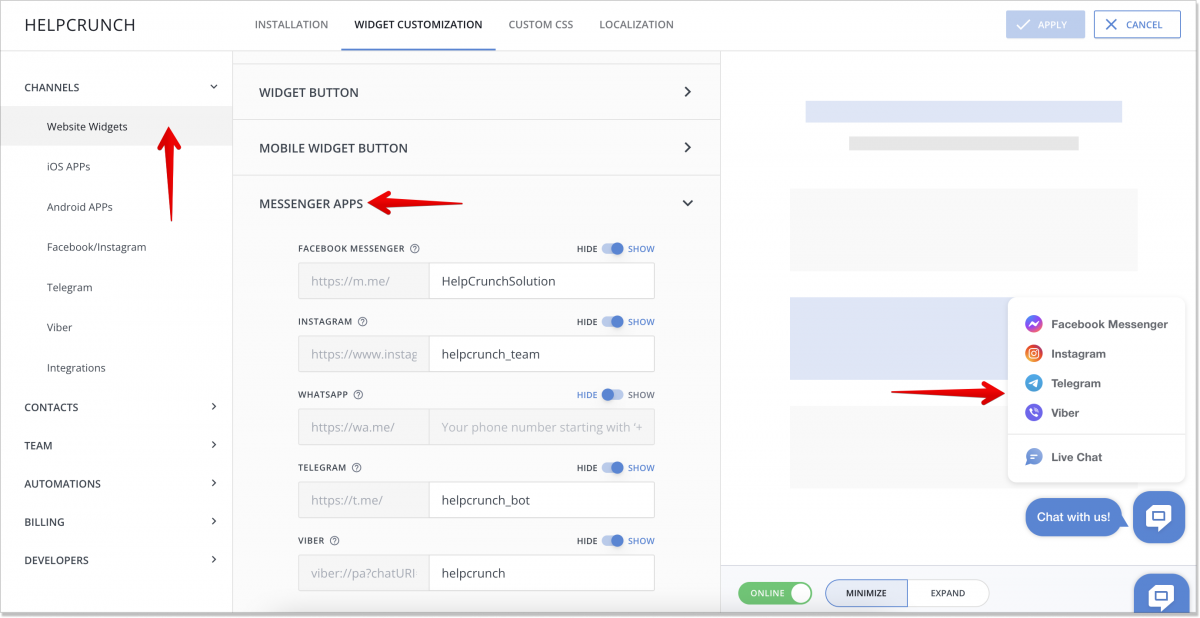
Task: Switch to the Custom CSS tab
Action: tap(540, 24)
